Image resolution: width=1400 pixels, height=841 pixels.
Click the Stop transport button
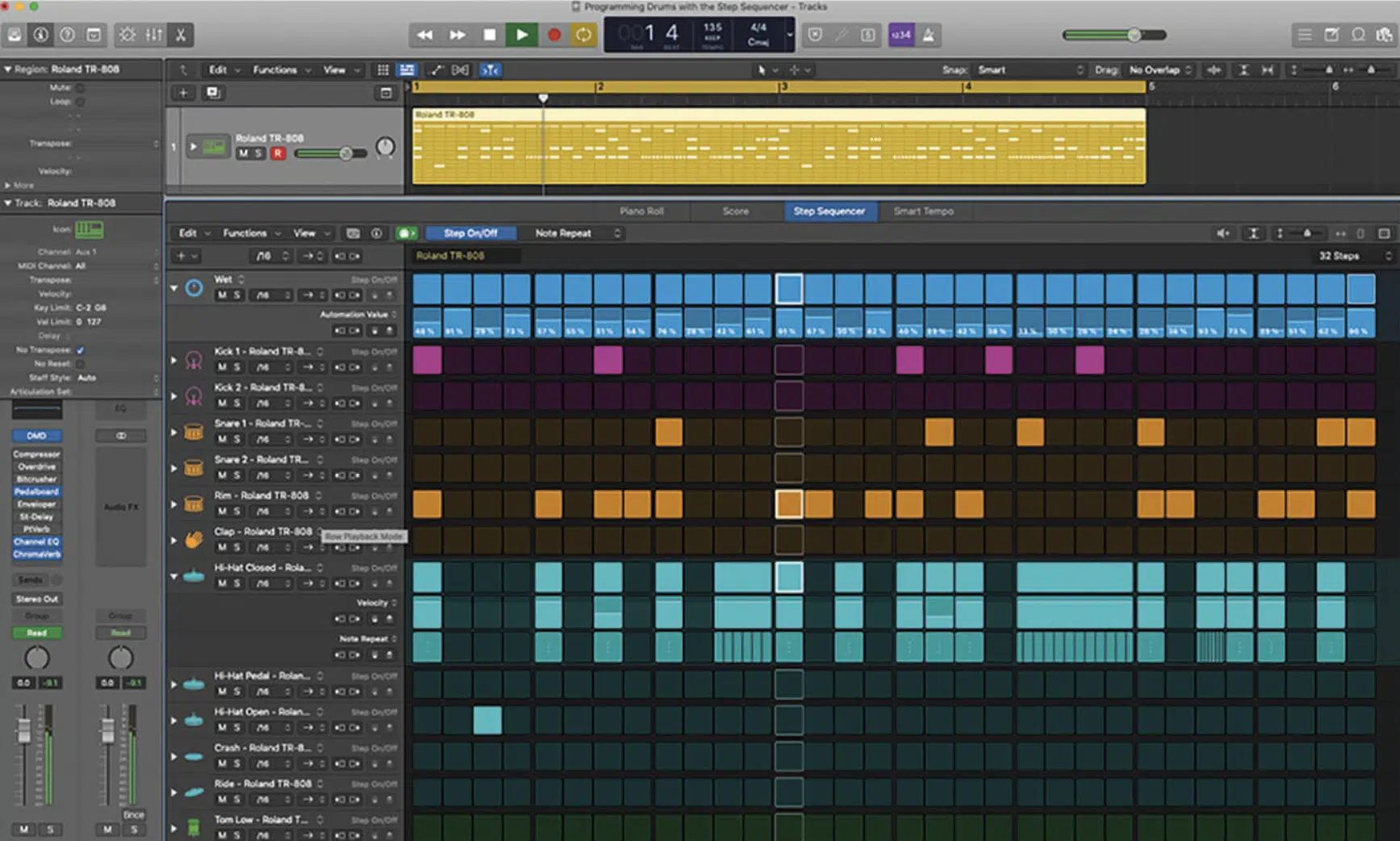pos(489,35)
